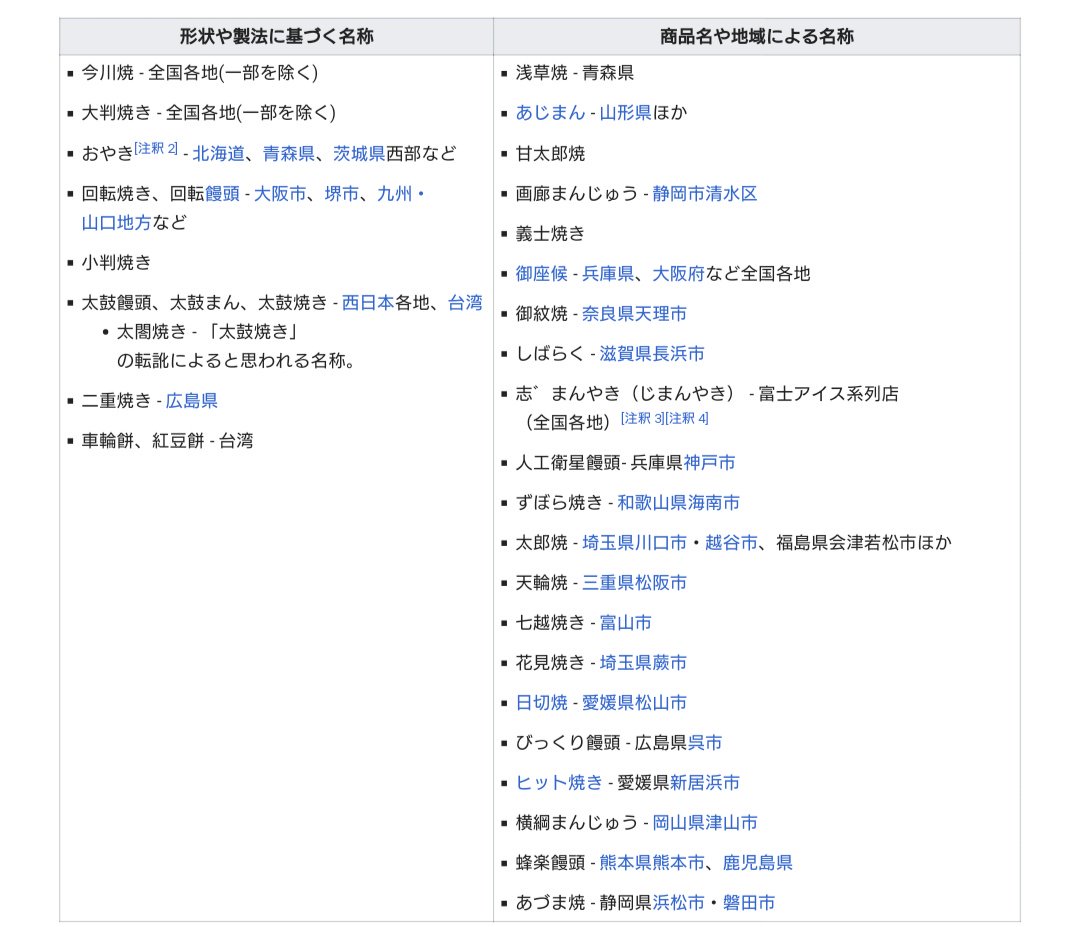Click the 神戸市 link
The image size is (1080, 927).
point(710,463)
